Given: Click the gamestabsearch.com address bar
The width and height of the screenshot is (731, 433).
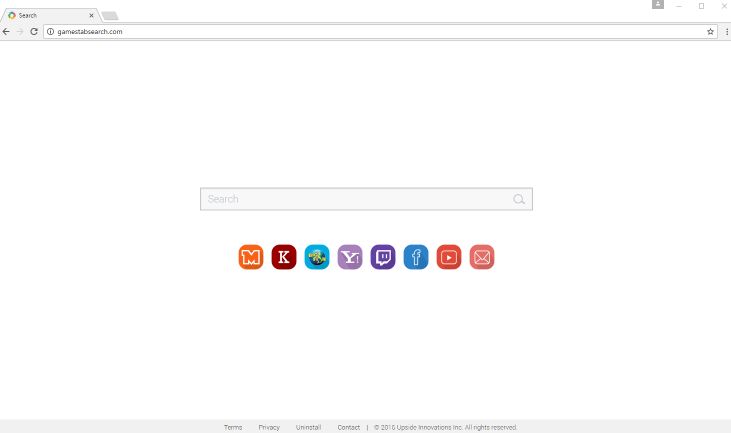Looking at the screenshot, I should [x=380, y=32].
